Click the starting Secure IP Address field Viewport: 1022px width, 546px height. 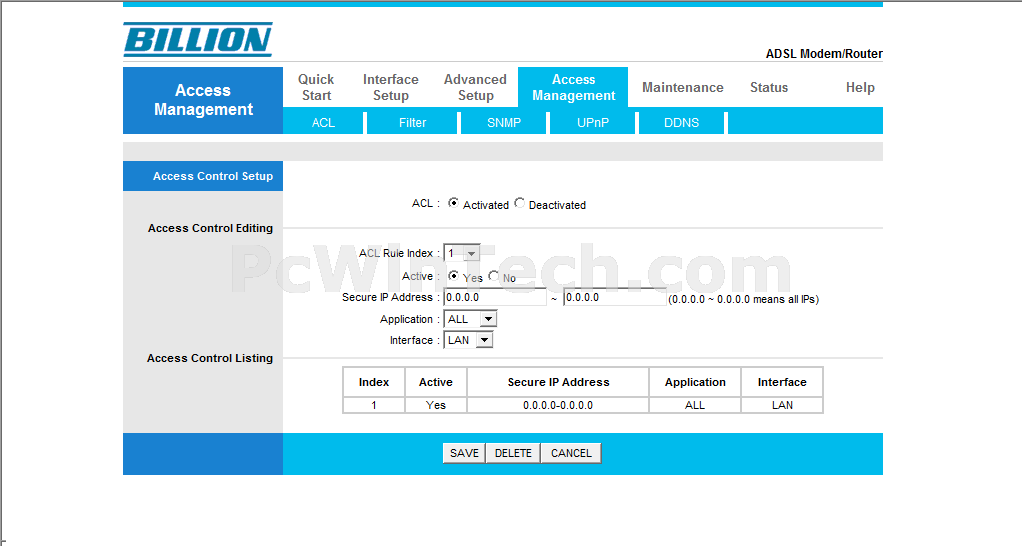[495, 297]
